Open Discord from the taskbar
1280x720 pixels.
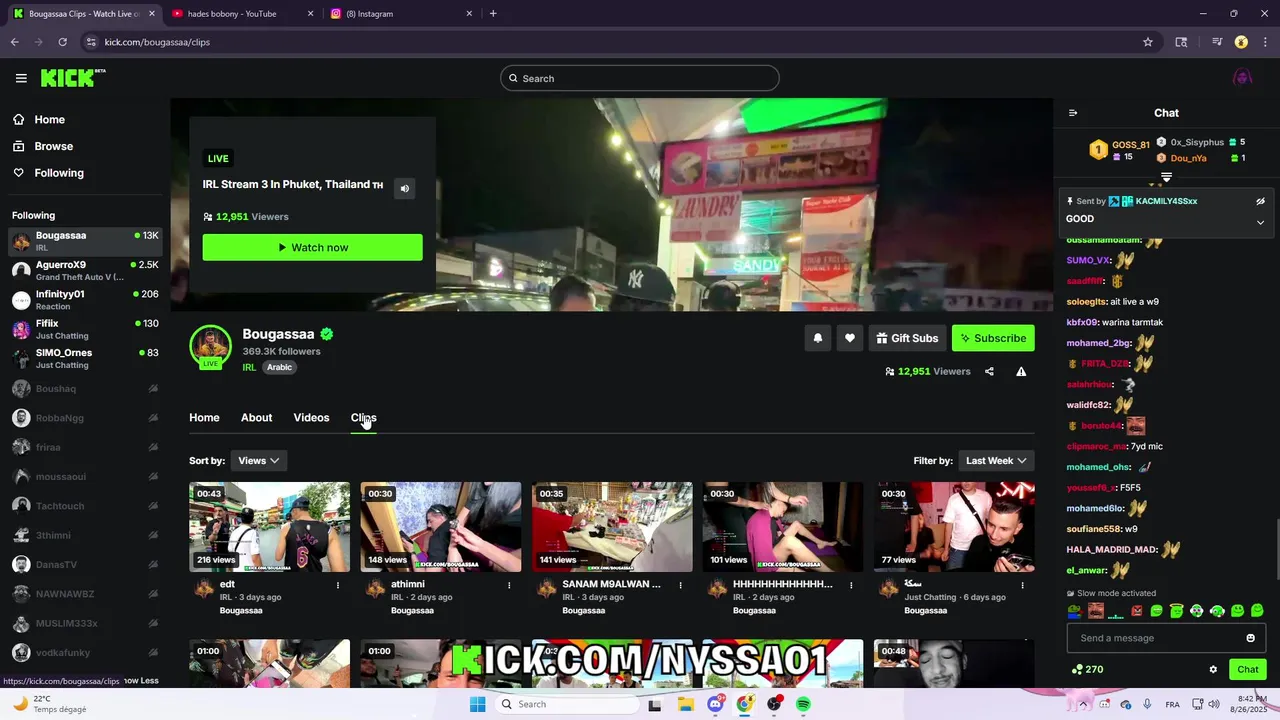tap(715, 704)
